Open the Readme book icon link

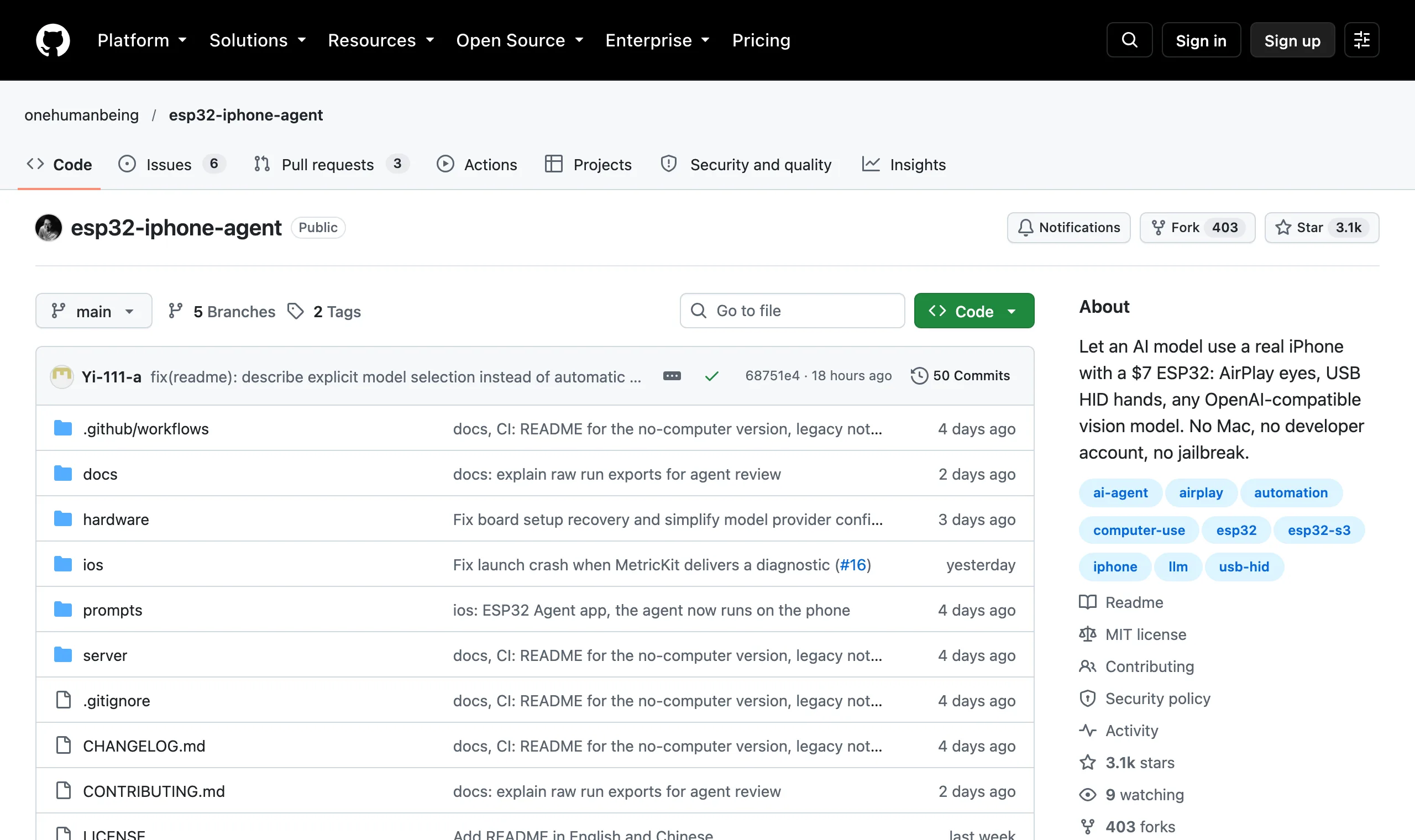(1121, 602)
